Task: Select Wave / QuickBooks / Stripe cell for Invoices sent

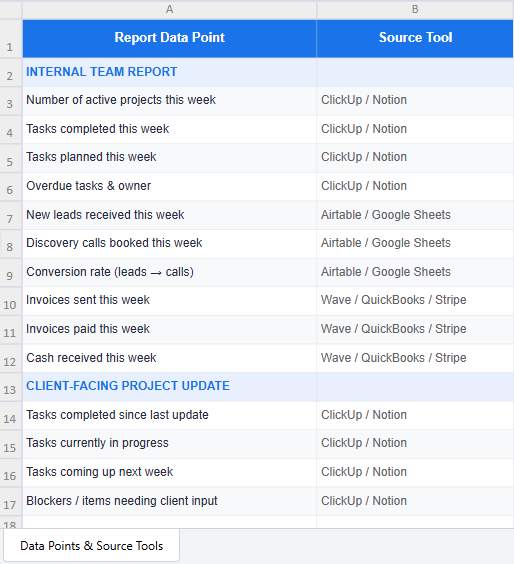Action: (415, 301)
